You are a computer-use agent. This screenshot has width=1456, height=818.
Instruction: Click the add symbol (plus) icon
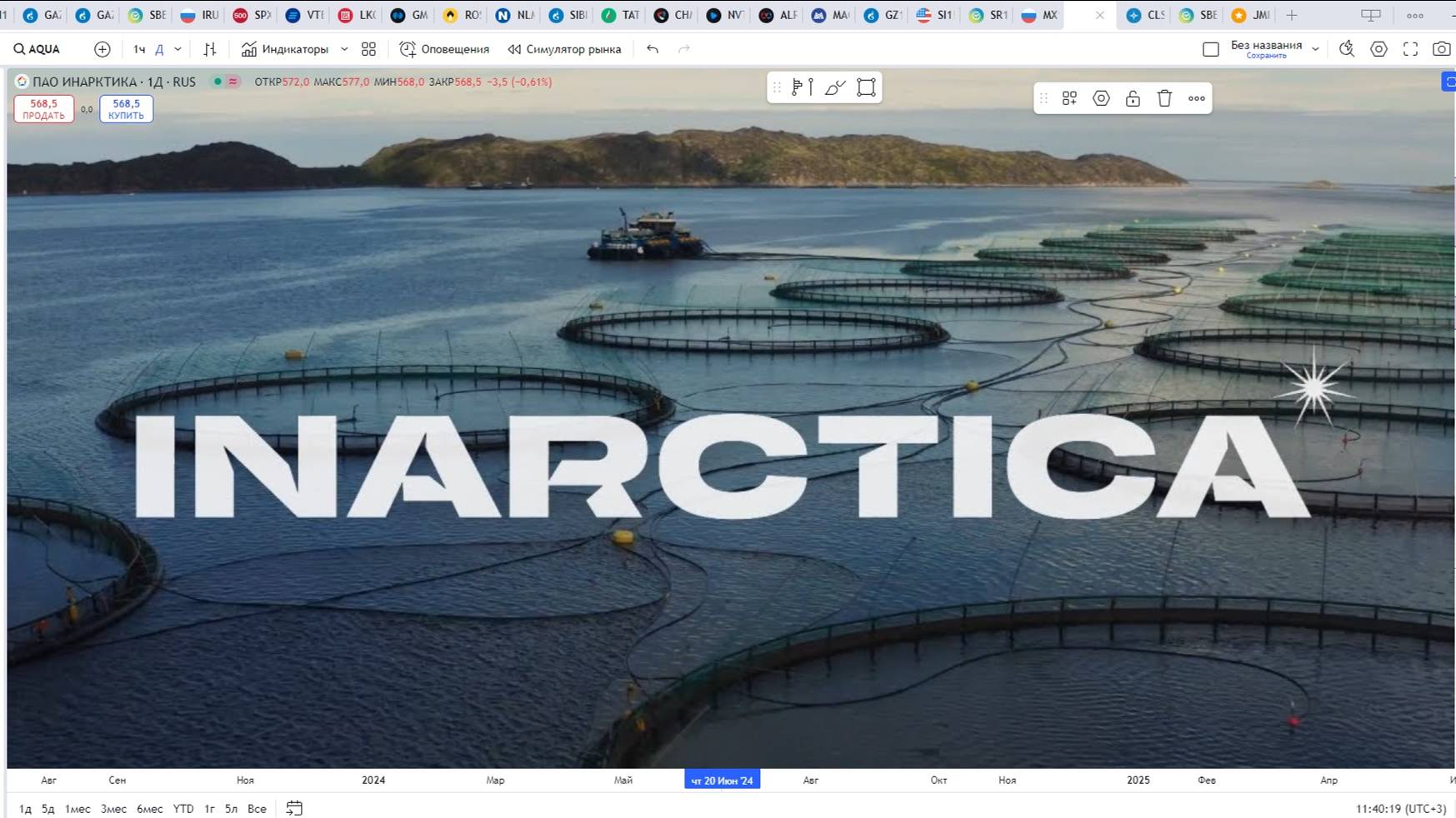coord(103,49)
